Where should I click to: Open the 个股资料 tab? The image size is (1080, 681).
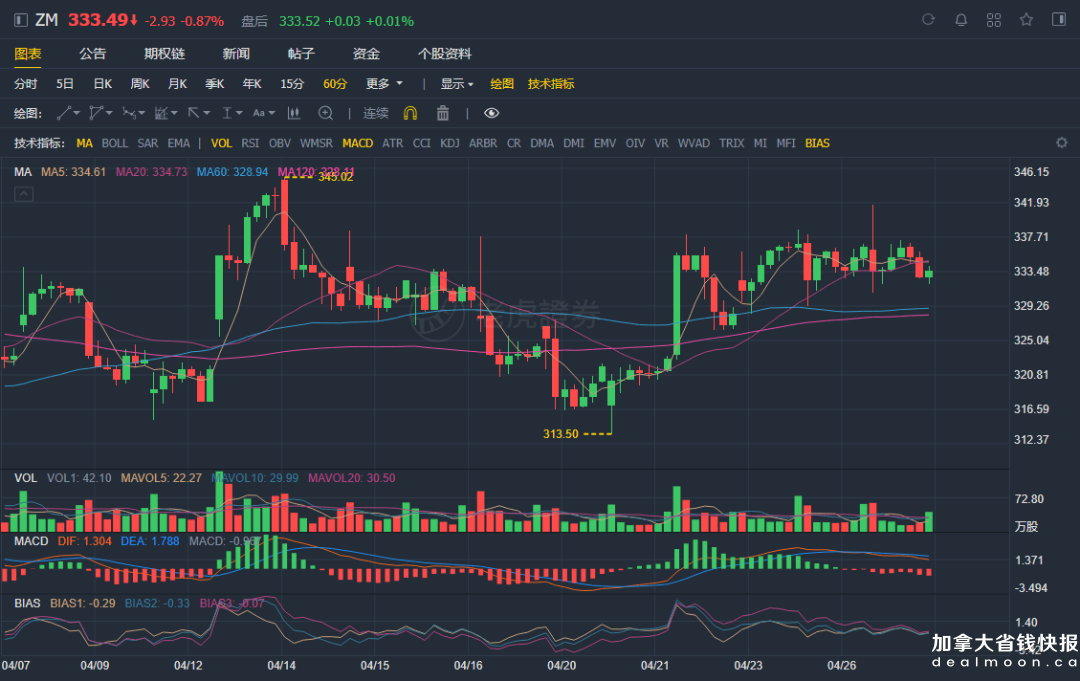coord(444,54)
